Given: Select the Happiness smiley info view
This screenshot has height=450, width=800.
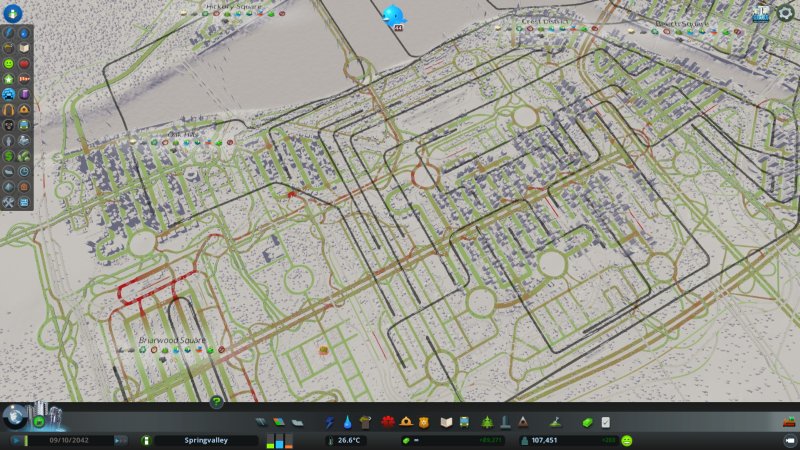Looking at the screenshot, I should (x=9, y=64).
